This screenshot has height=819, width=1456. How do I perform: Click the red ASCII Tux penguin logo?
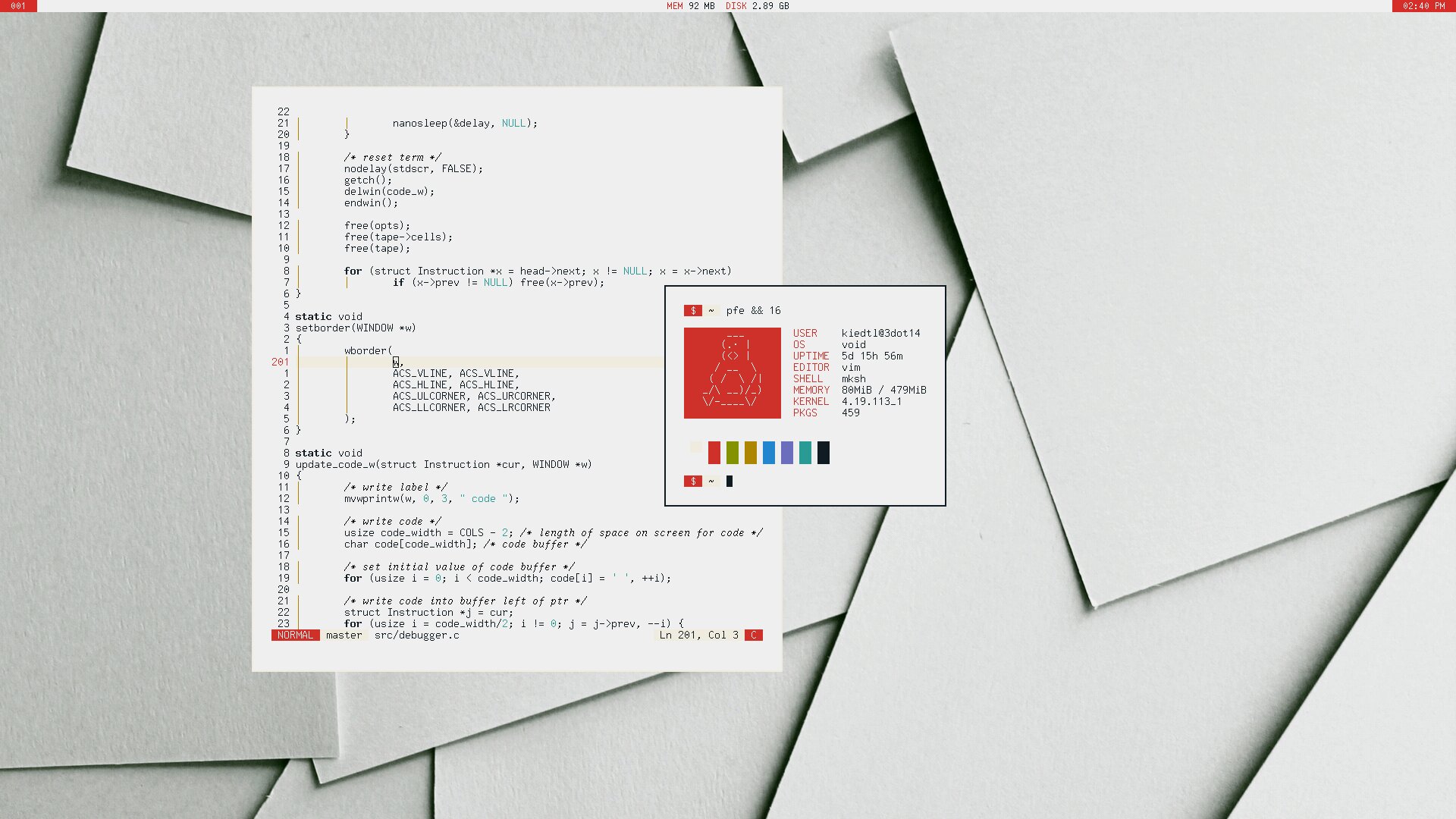point(732,372)
